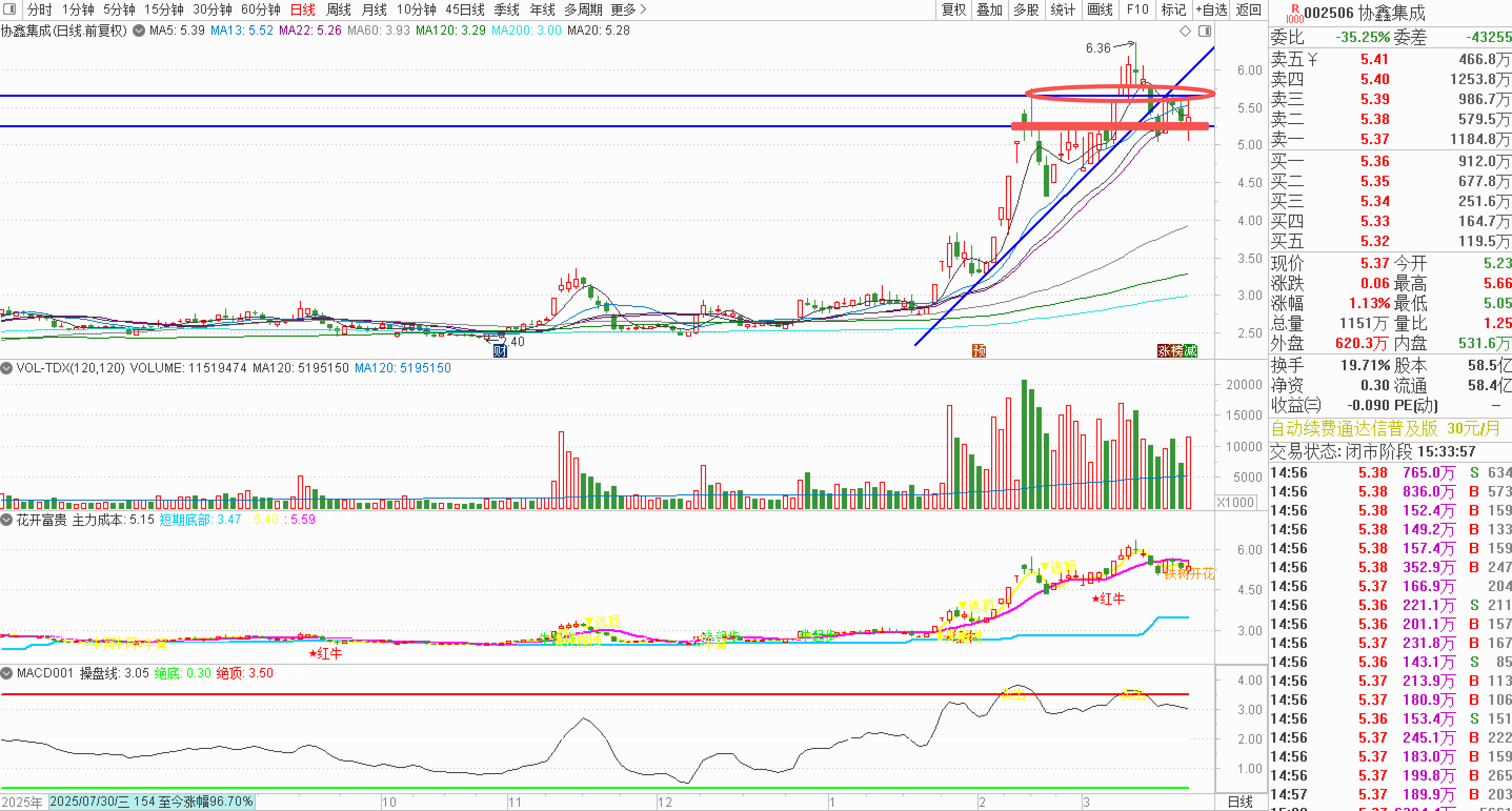Toggle the side panel icon beside the diamond
The height and width of the screenshot is (811, 1512).
tap(1204, 31)
